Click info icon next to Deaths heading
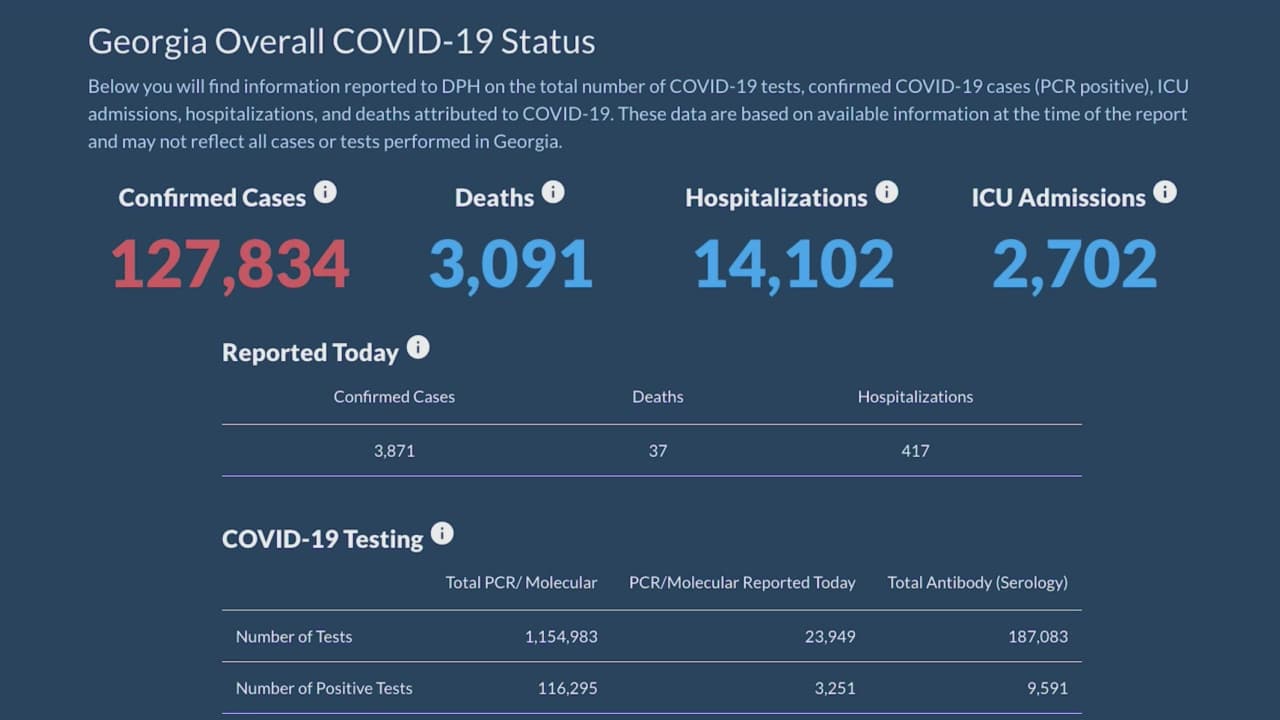This screenshot has height=720, width=1280. point(552,192)
